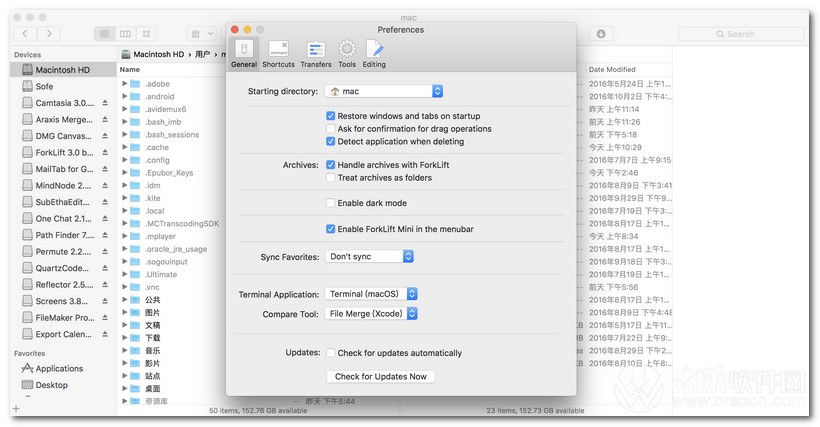This screenshot has height=427, width=820.
Task: Open the Compare Tool dropdown
Action: pyautogui.click(x=371, y=314)
